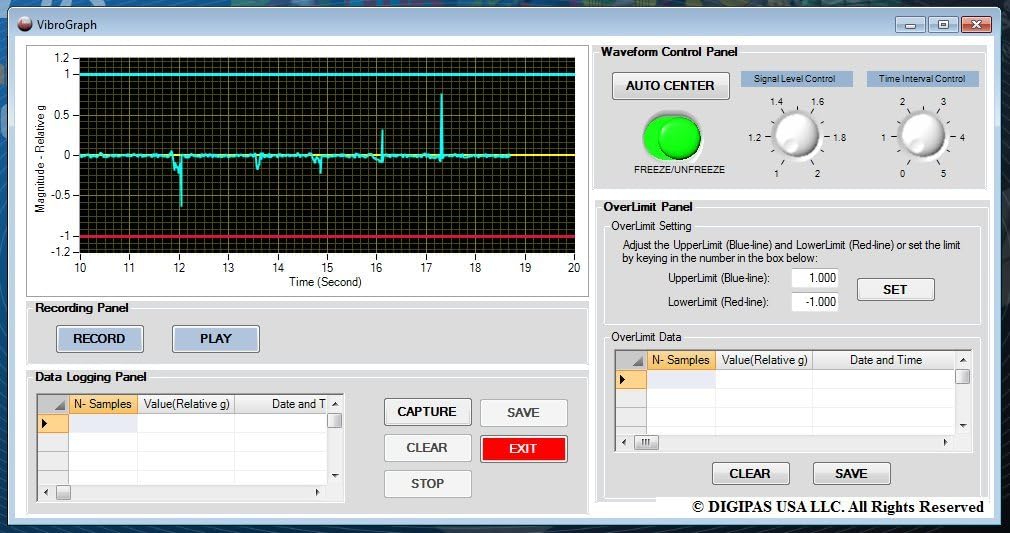The width and height of the screenshot is (1010, 533).
Task: Select the N- Samples column header in OverLimit Data
Action: tap(681, 360)
